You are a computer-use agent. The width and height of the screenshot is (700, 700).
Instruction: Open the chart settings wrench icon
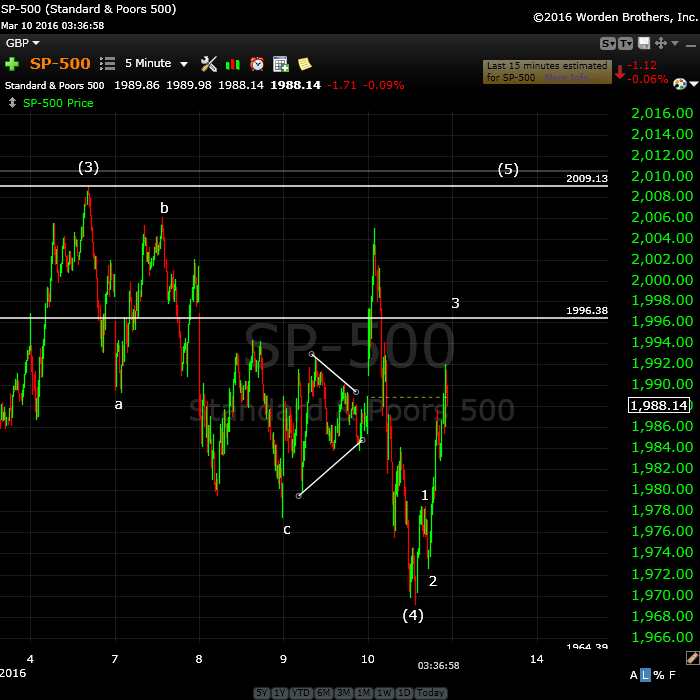208,64
